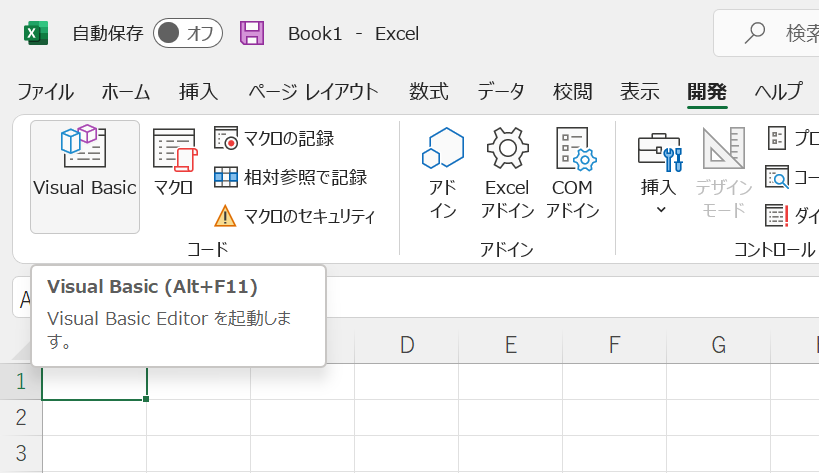
Task: Open COM アドイン dialog
Action: click(573, 173)
